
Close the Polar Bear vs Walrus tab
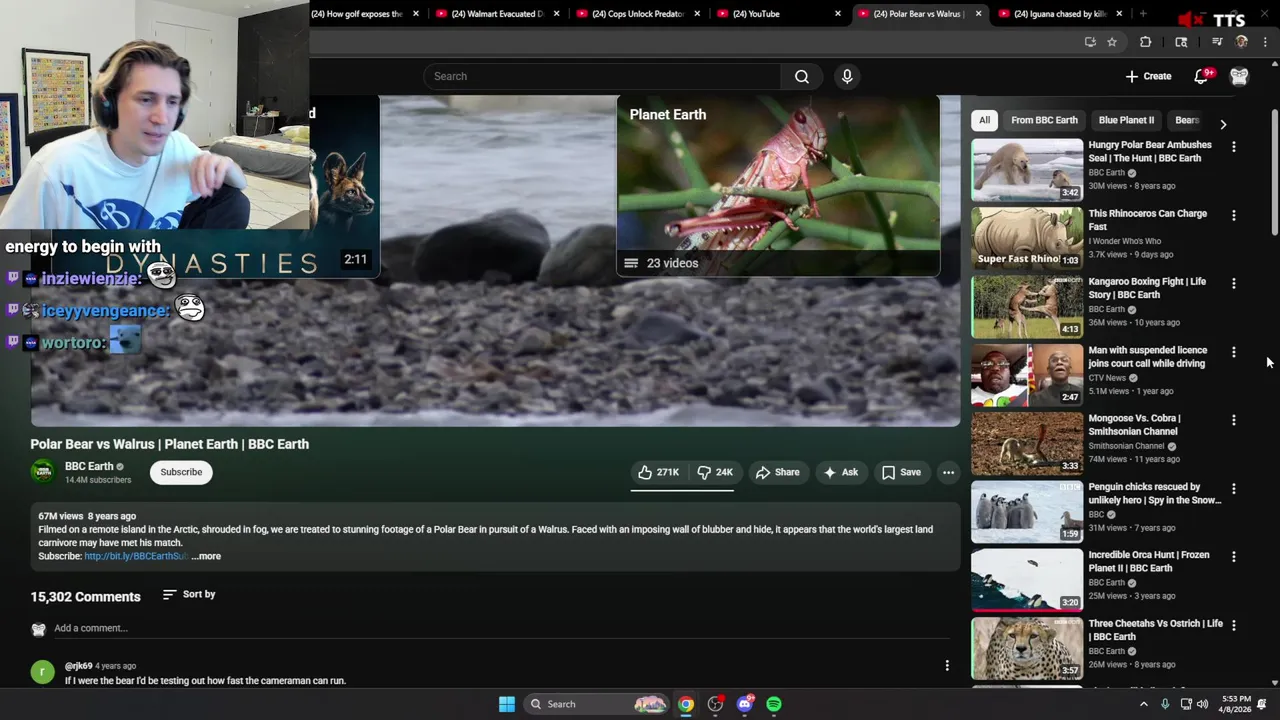979,14
